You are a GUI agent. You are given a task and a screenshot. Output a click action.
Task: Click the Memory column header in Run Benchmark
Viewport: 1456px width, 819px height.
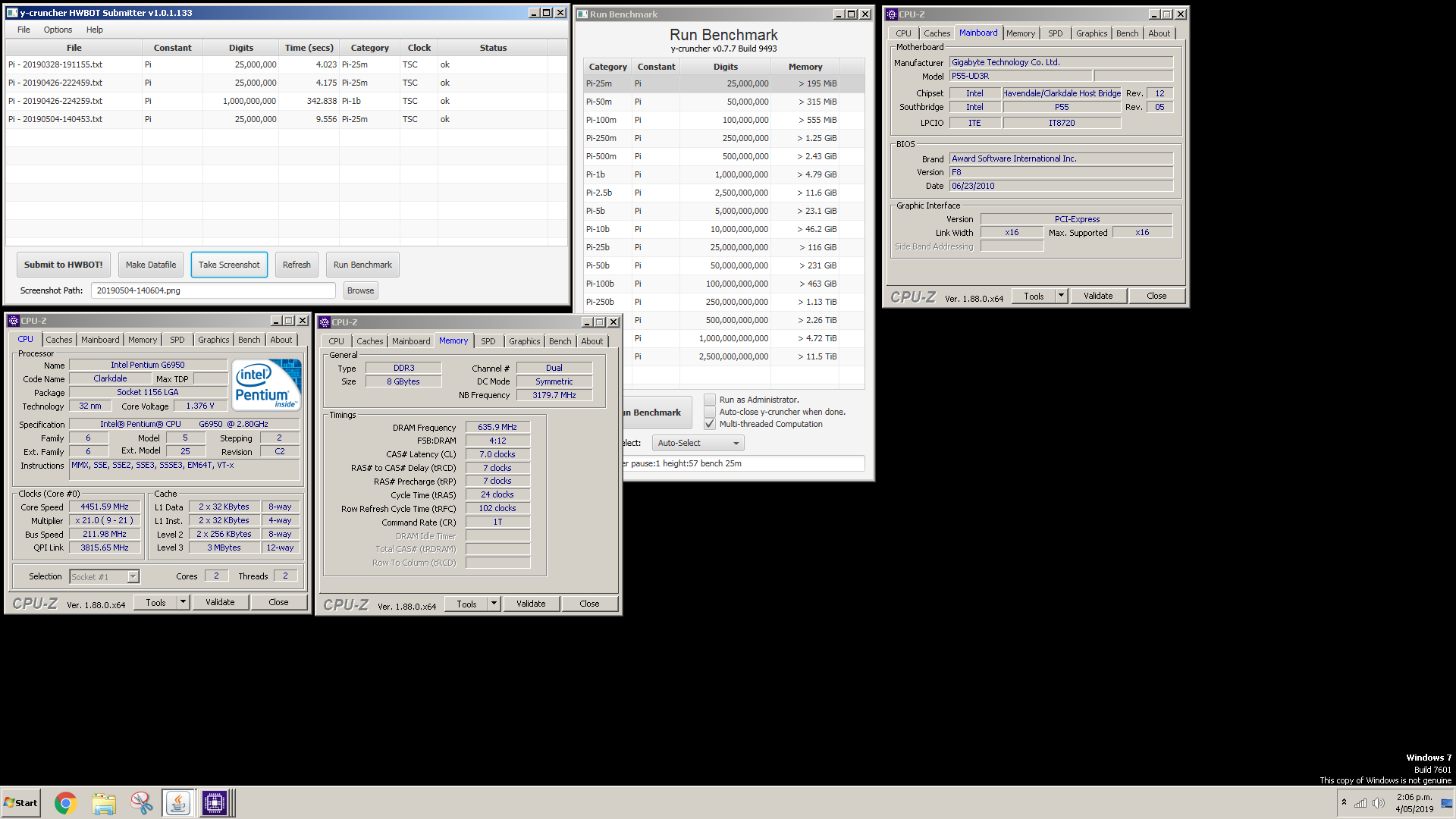click(805, 67)
